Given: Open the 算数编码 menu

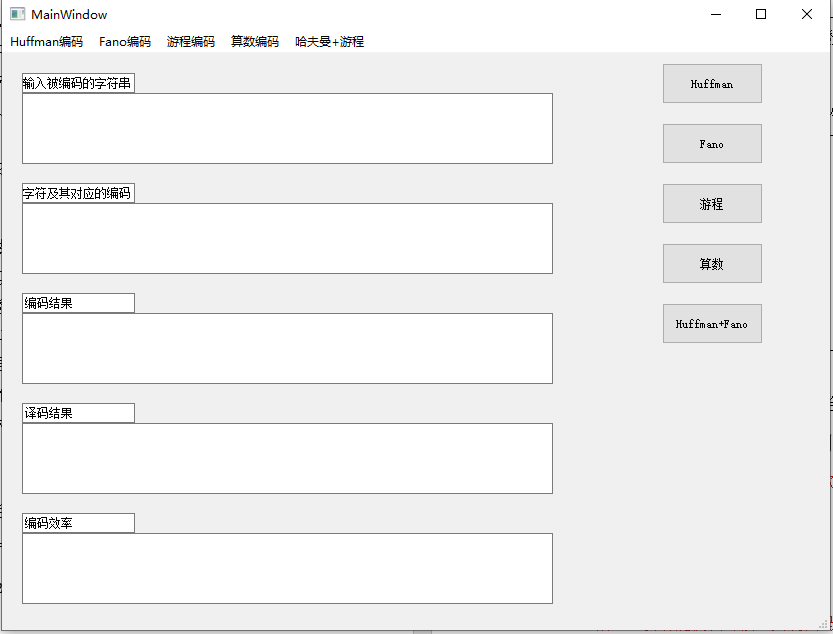Looking at the screenshot, I should 255,41.
